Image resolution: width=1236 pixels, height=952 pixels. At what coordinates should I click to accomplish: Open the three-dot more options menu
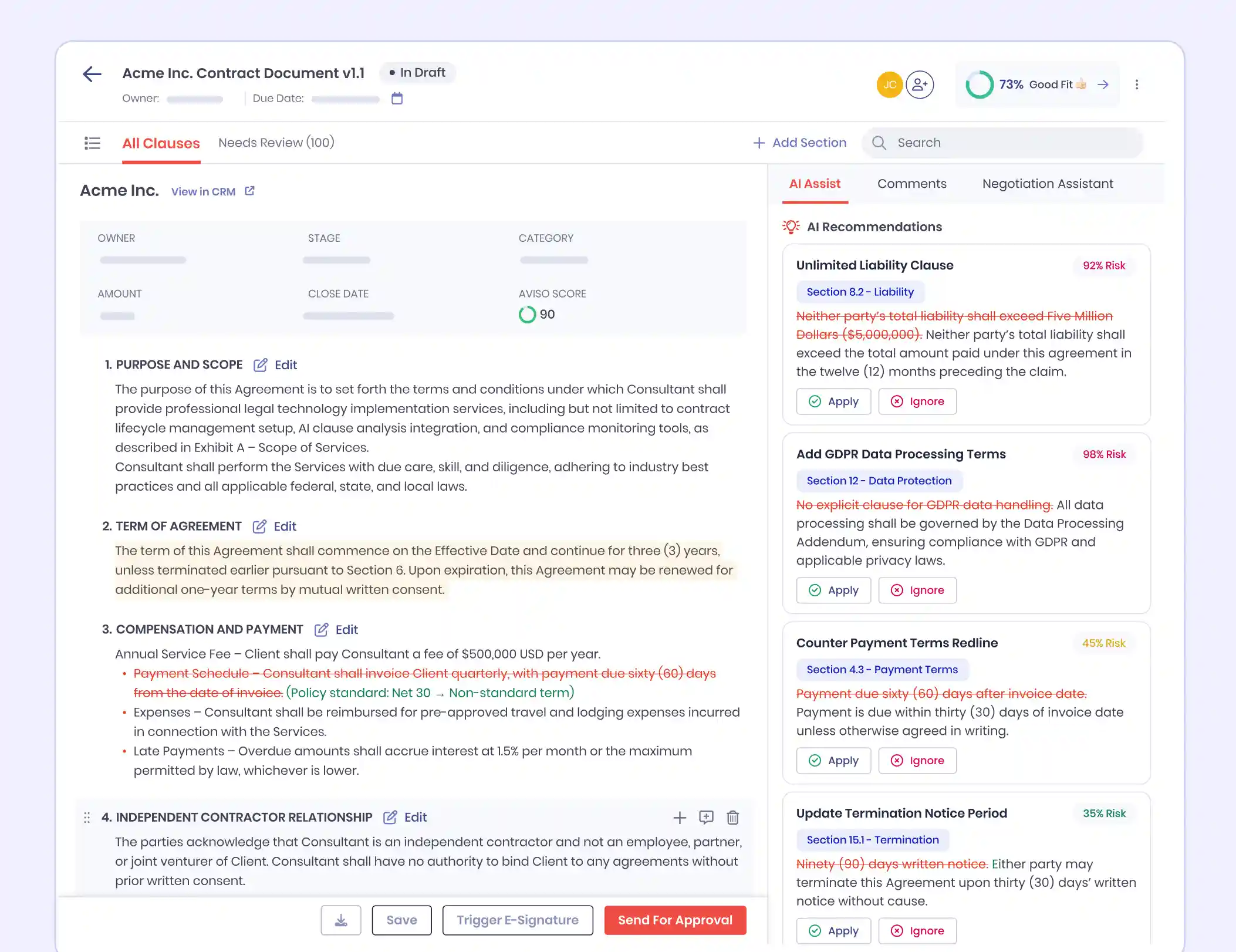[1137, 85]
